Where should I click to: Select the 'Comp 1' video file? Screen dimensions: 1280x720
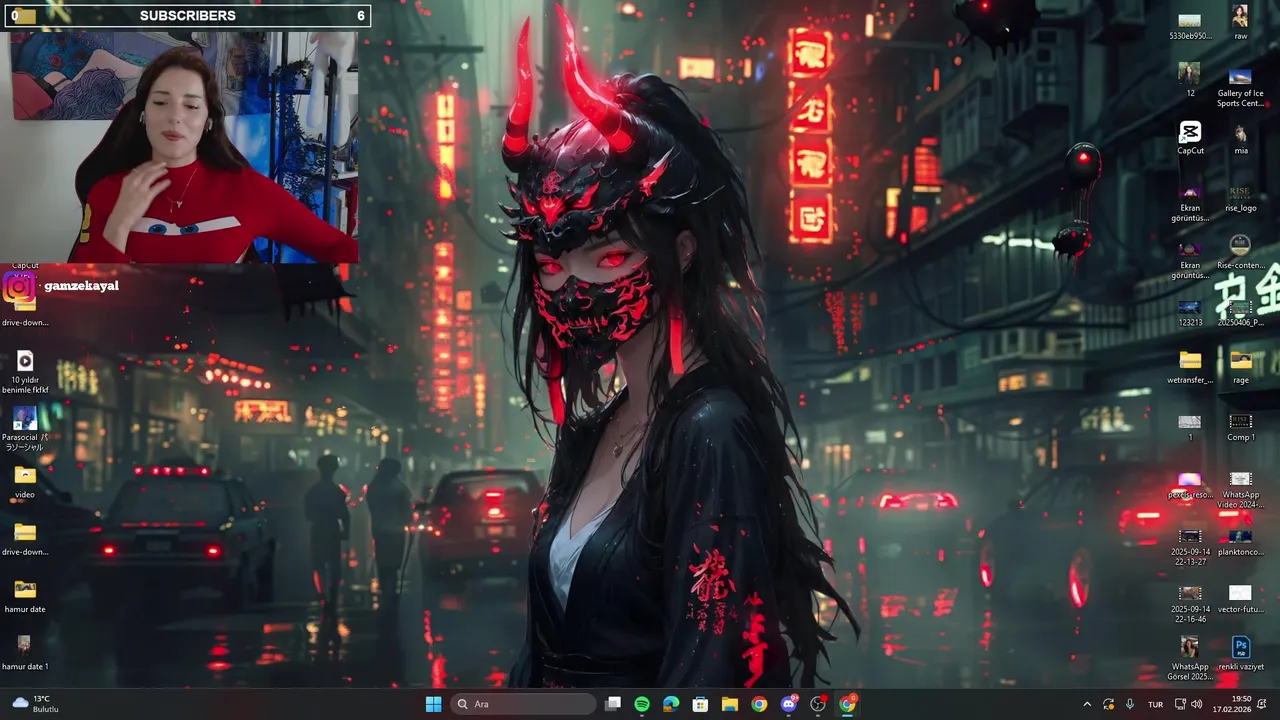click(x=1240, y=426)
